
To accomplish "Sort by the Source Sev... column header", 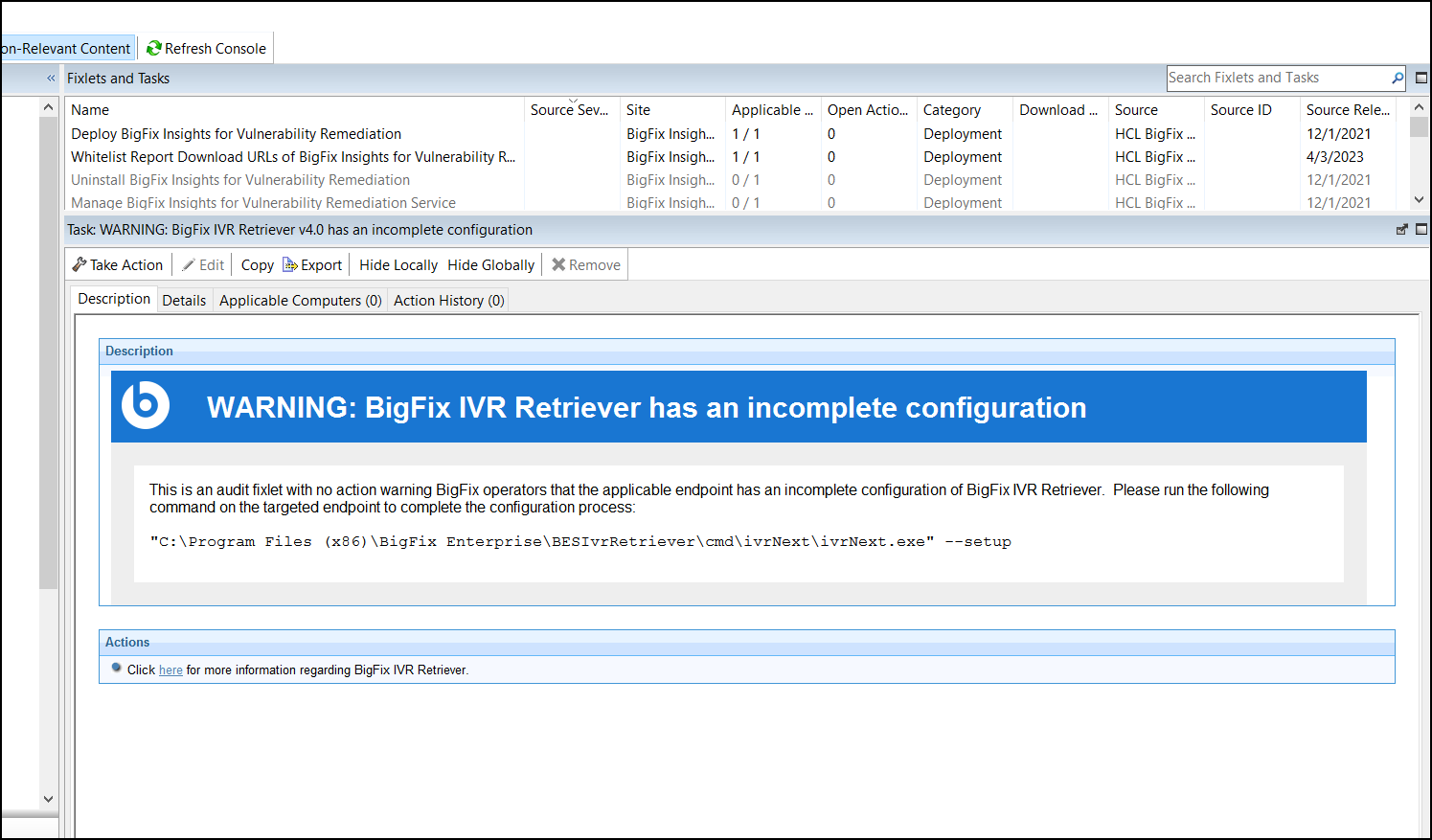I will coord(570,110).
